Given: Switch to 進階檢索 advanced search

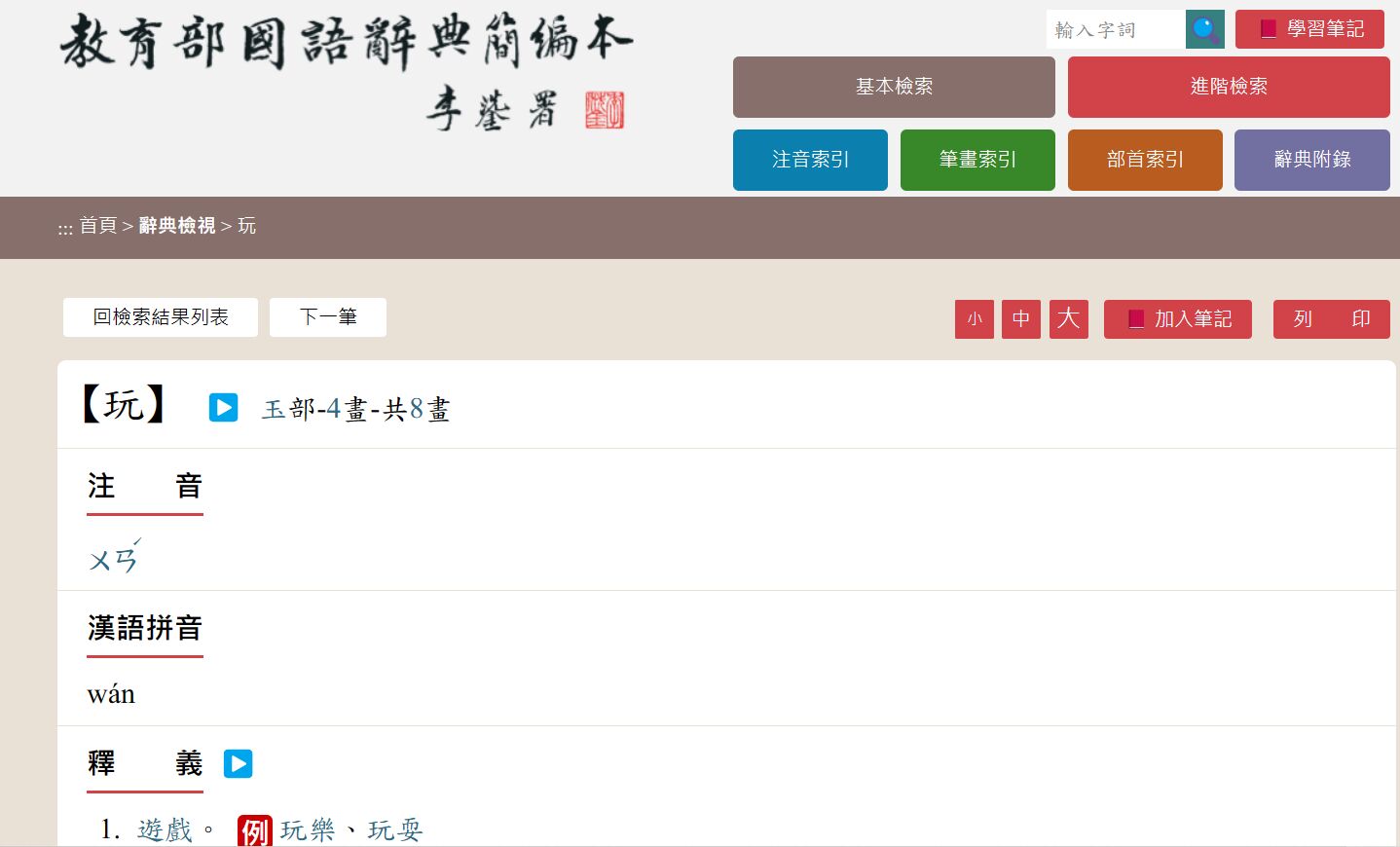Looking at the screenshot, I should coord(1229,87).
